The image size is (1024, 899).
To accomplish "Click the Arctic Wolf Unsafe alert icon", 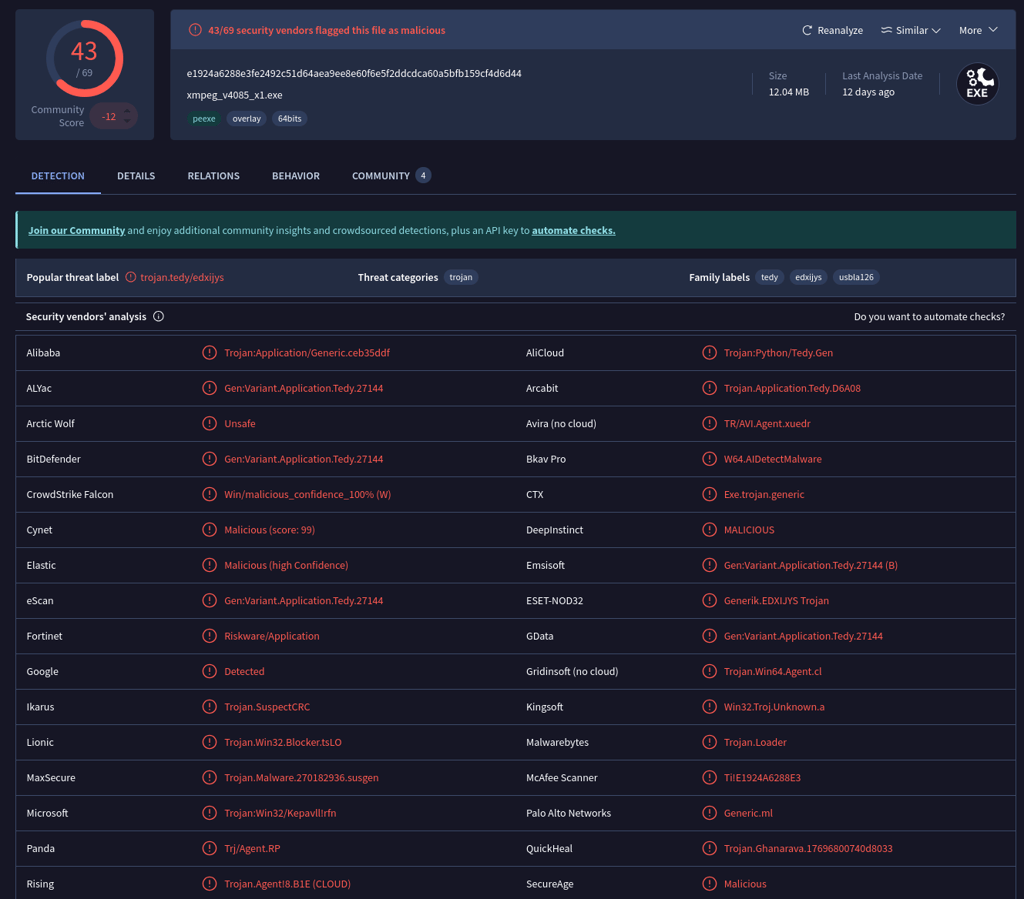I will (209, 423).
